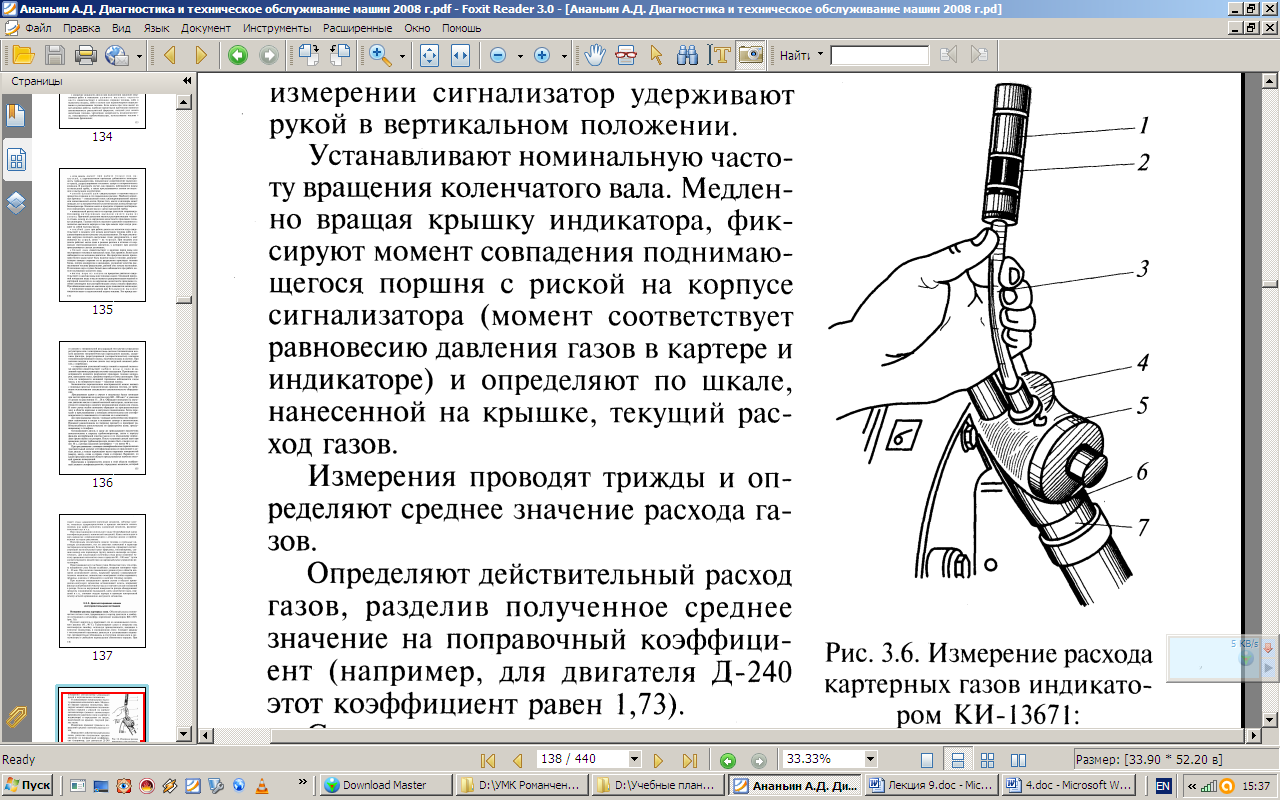Select page 136 thumbnail

[x=102, y=408]
